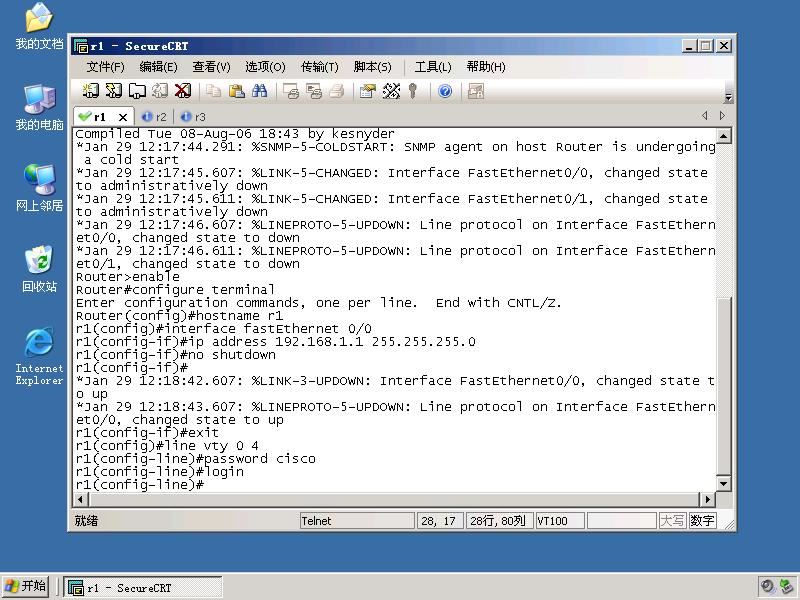Click the last grayed toolbar icon
800x600 pixels.
point(476,91)
